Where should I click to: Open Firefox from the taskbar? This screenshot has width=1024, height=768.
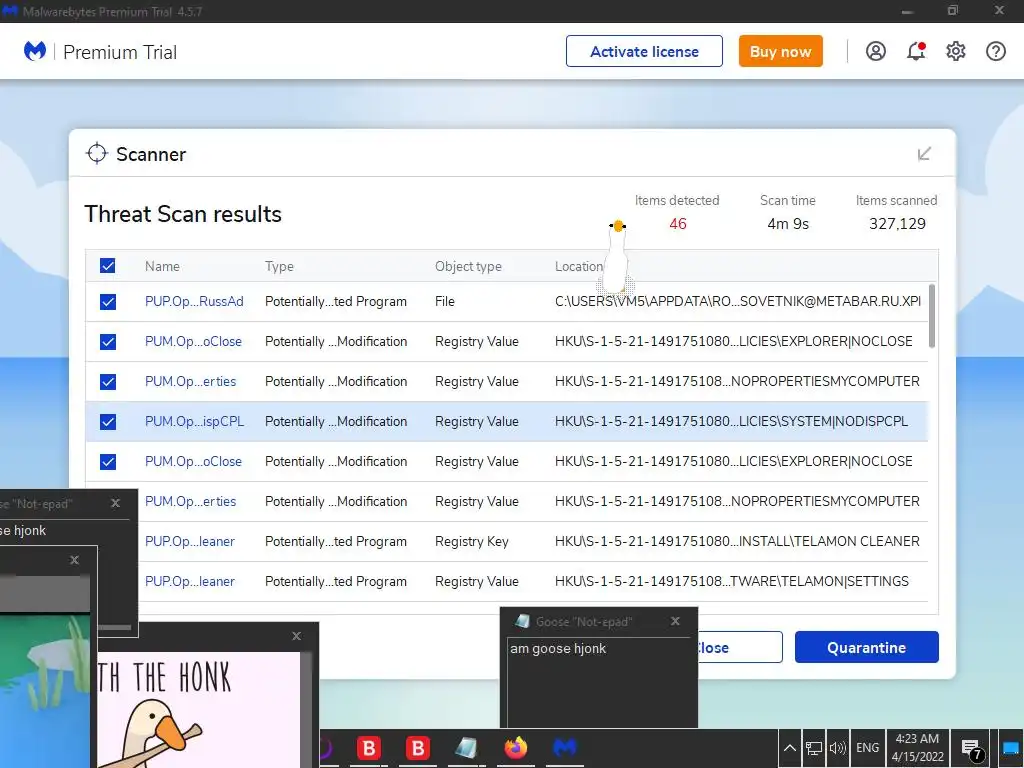515,748
